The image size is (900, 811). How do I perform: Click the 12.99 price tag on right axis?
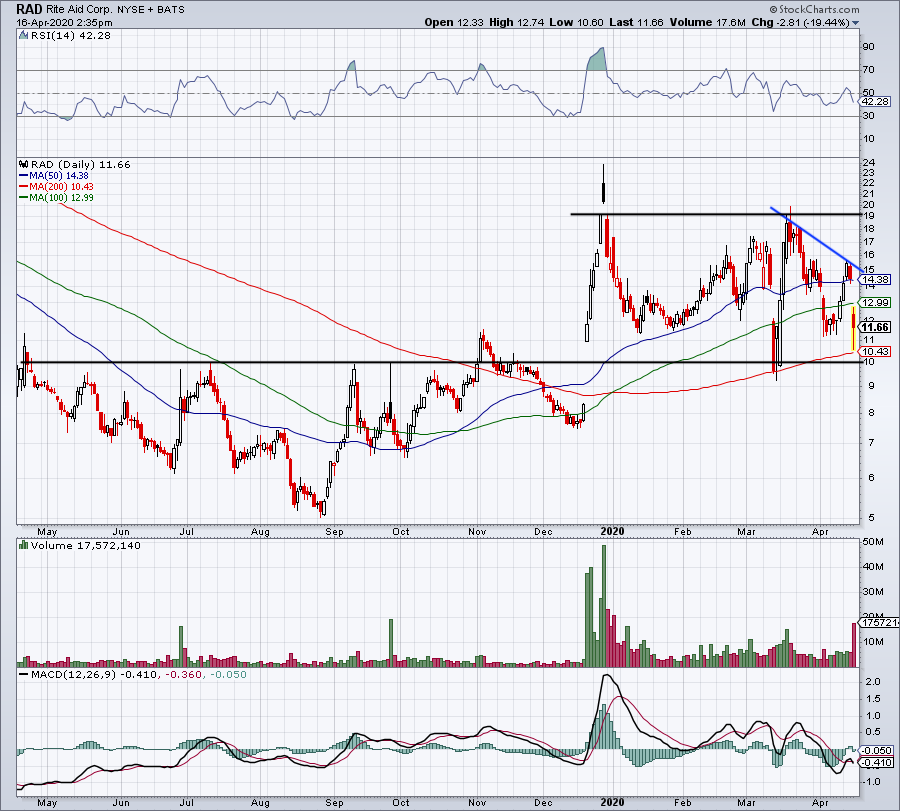click(x=876, y=302)
